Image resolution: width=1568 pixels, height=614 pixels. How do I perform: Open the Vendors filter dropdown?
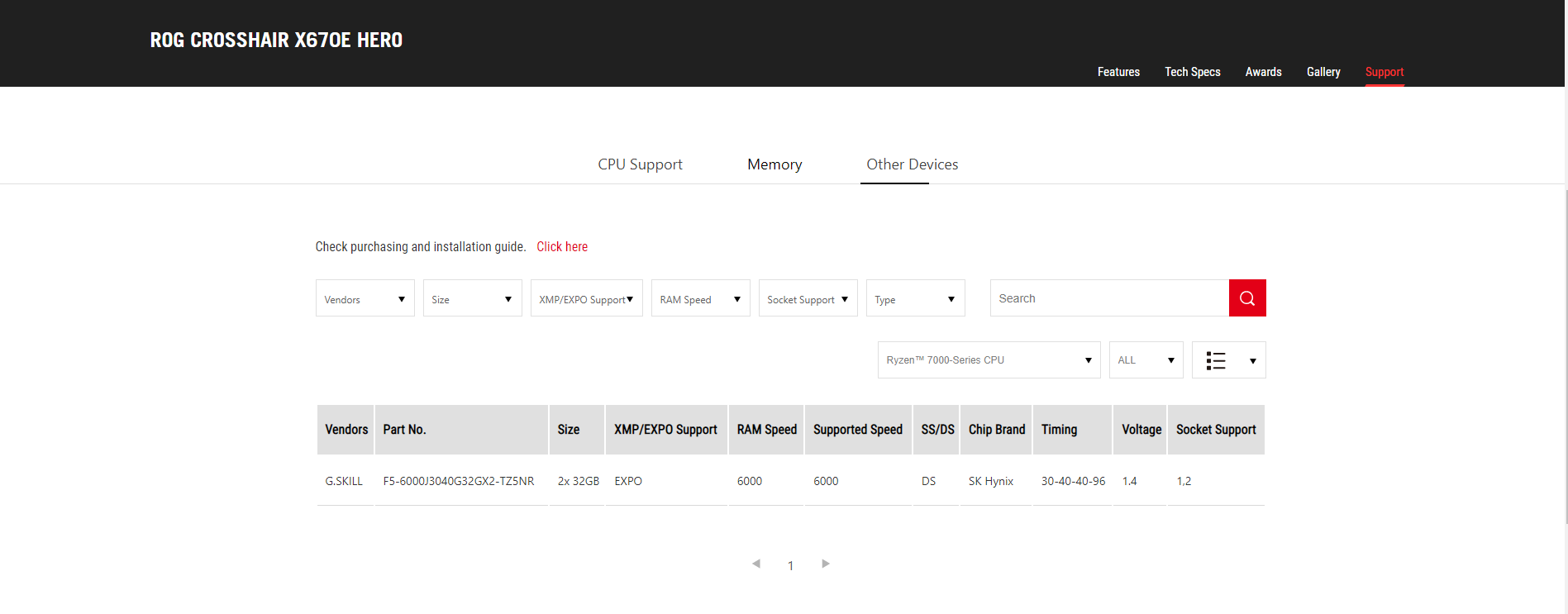tap(365, 298)
